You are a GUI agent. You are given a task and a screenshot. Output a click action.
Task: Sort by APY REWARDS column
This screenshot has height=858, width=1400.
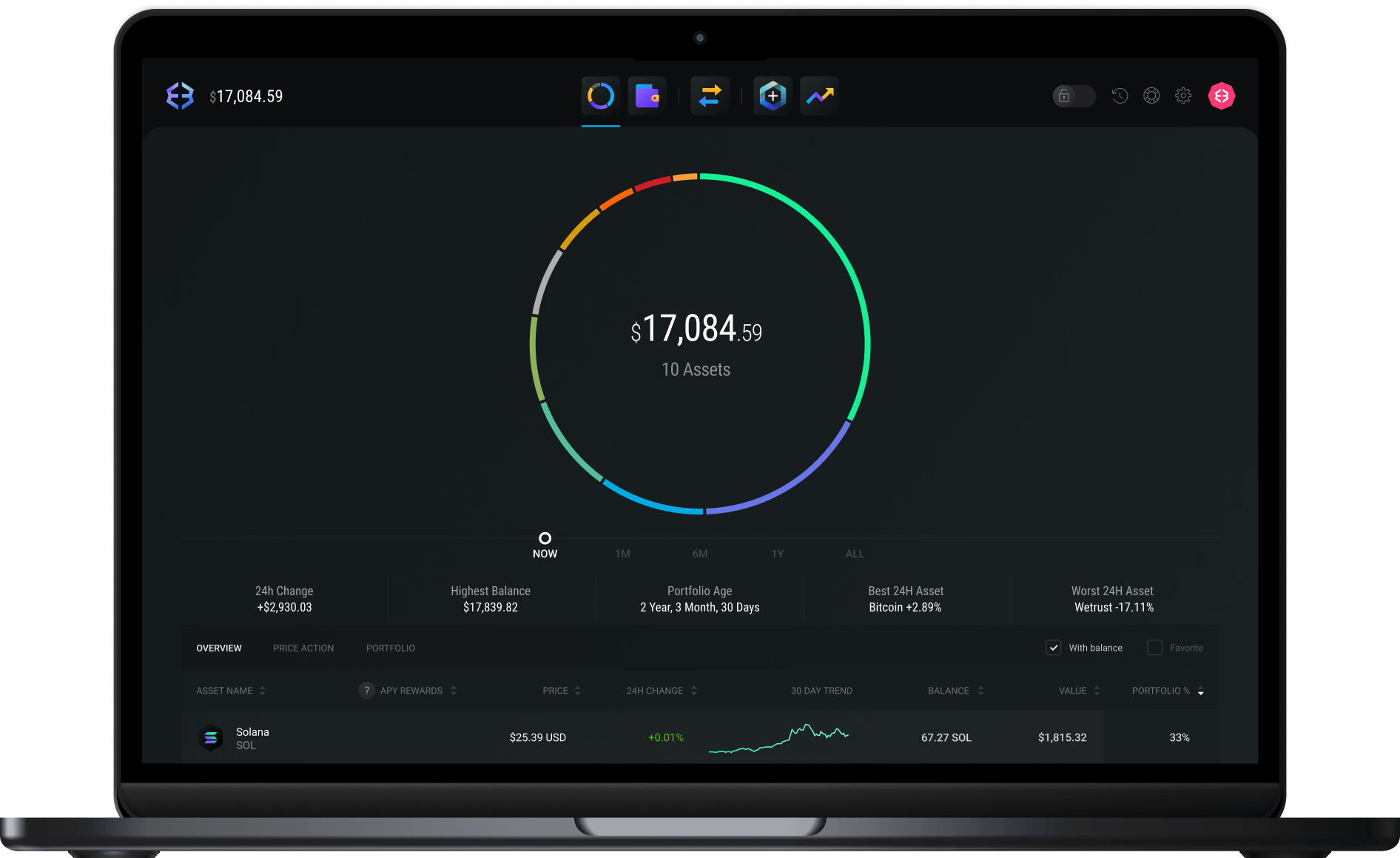[418, 691]
